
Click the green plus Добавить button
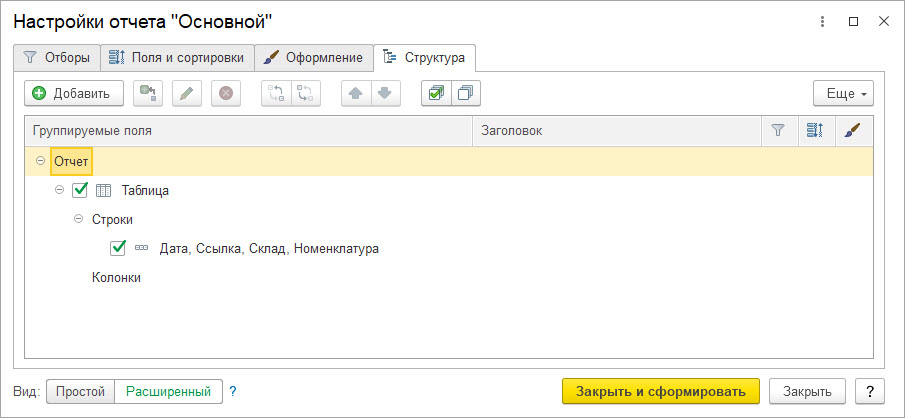coord(74,93)
